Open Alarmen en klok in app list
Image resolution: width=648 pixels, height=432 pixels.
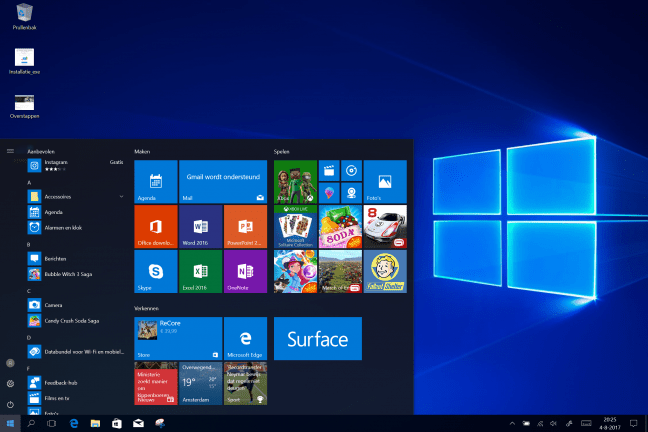(x=76, y=227)
